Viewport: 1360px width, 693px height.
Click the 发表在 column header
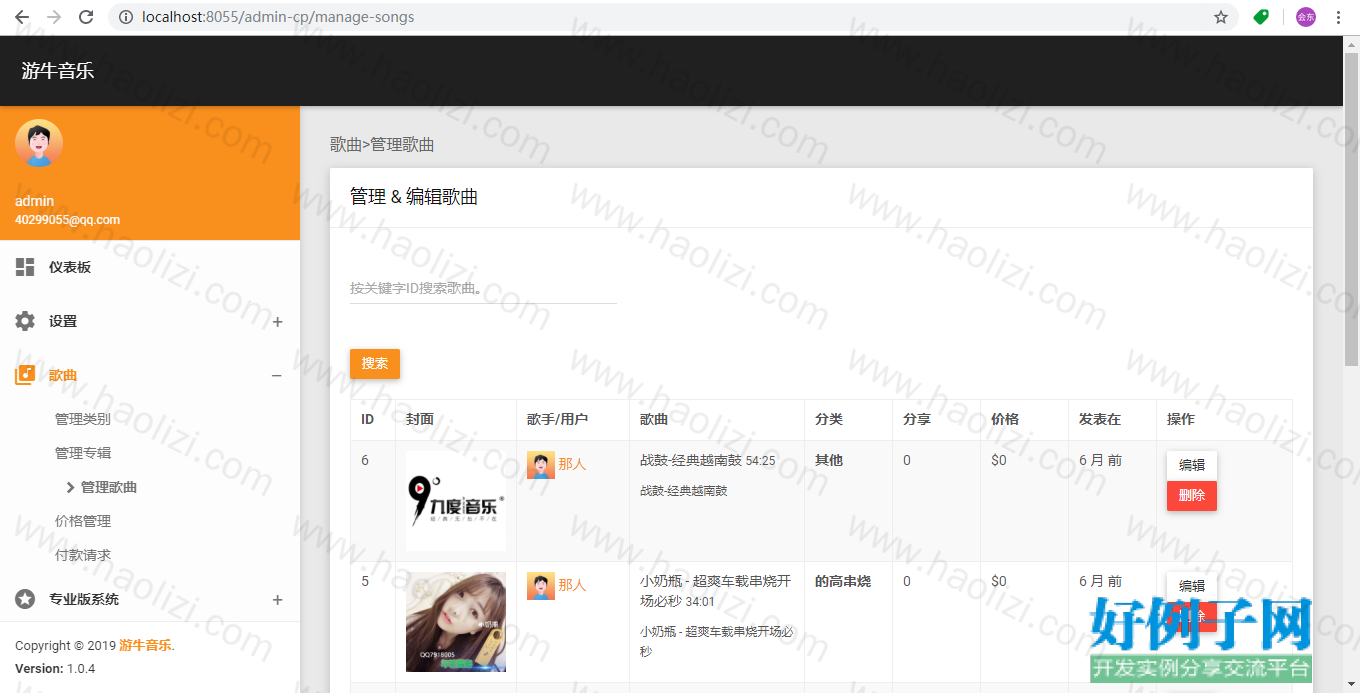(x=1100, y=419)
